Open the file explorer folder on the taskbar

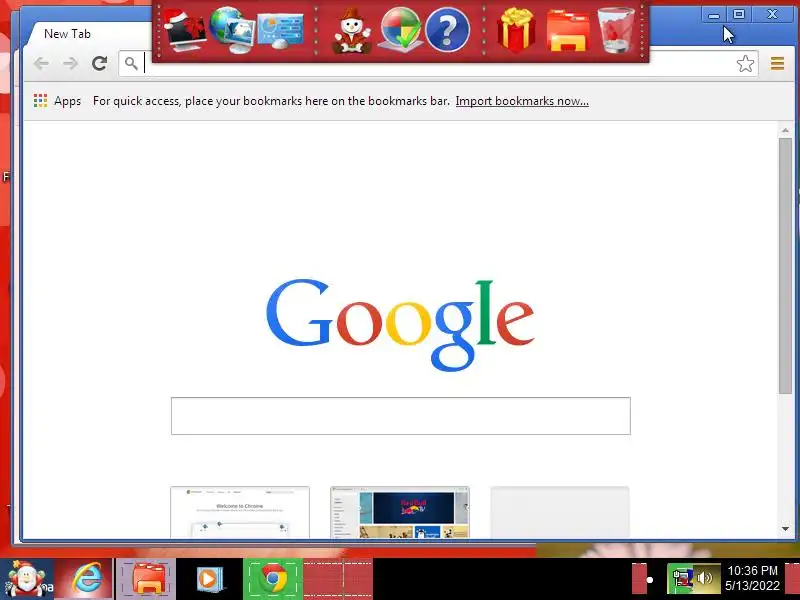coord(147,579)
